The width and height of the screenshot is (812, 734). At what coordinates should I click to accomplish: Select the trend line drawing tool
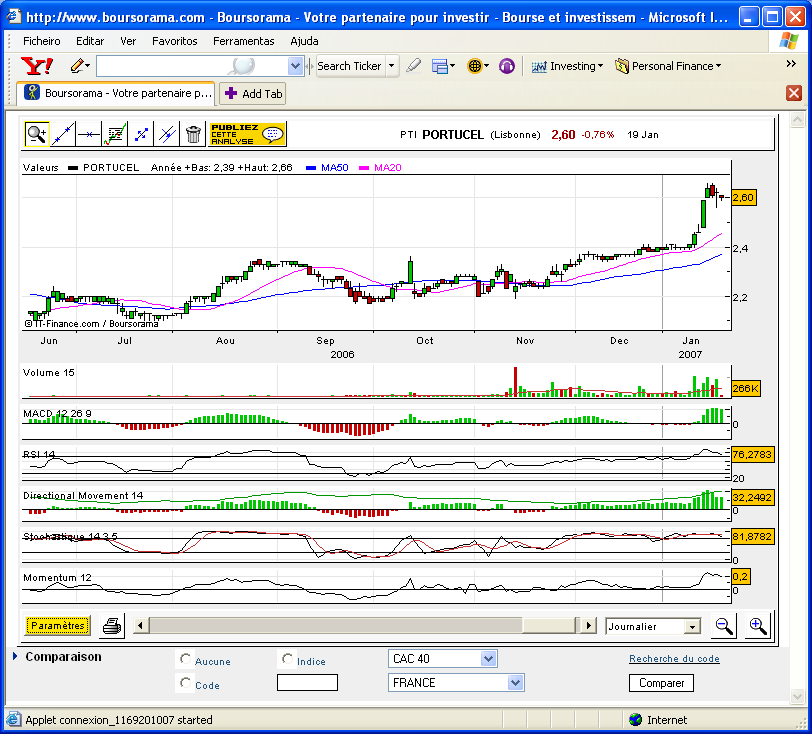(x=63, y=133)
